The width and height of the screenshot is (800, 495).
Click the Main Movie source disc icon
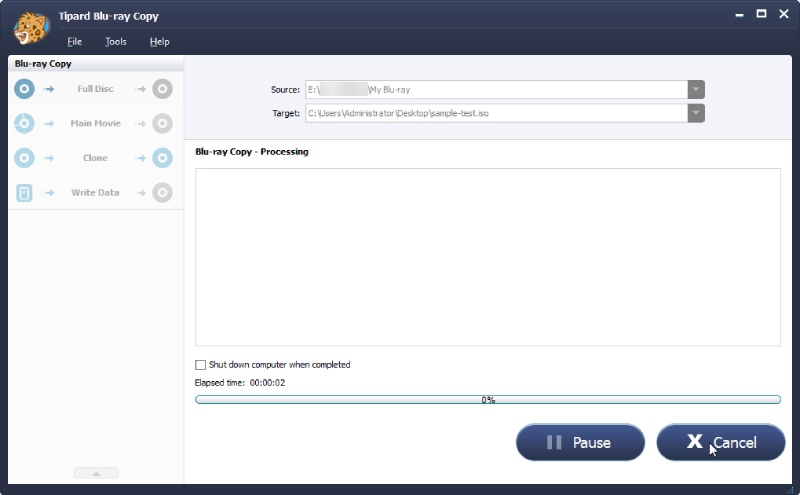[24, 123]
